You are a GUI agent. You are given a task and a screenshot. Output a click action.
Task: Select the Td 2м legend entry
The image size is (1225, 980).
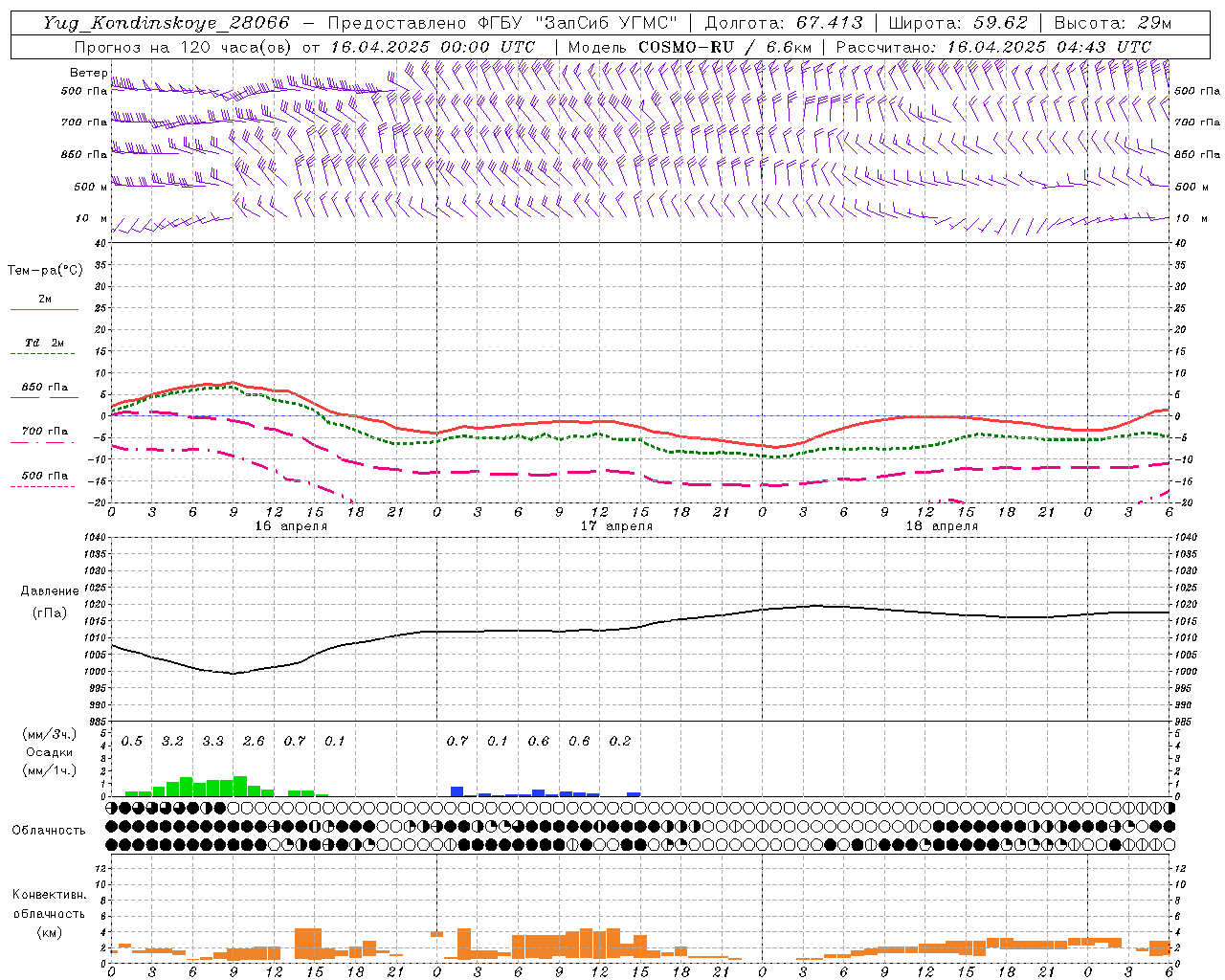click(x=44, y=343)
